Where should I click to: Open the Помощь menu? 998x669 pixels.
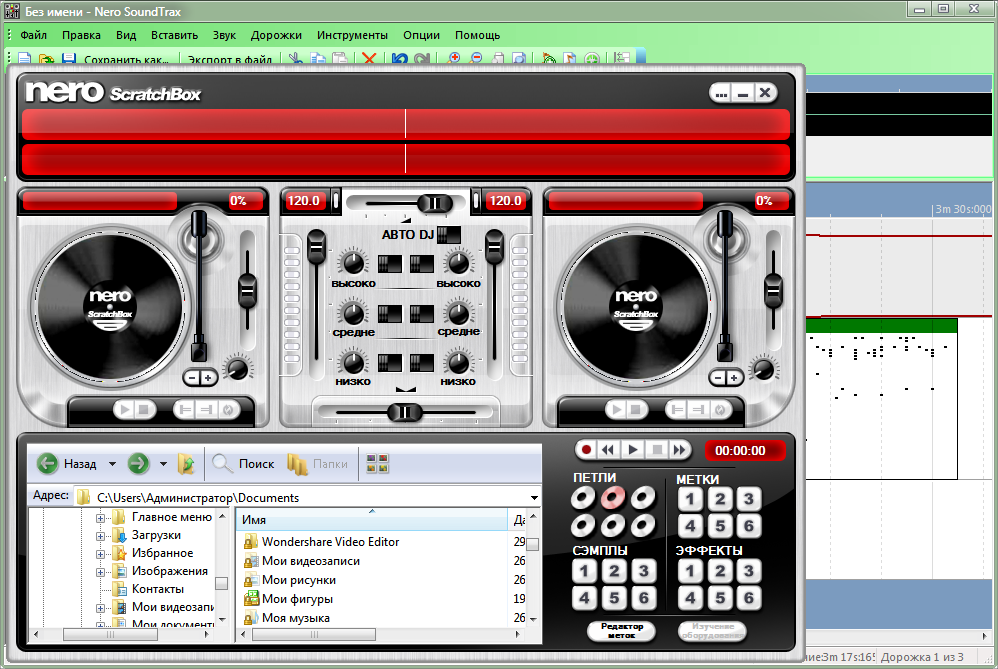[477, 35]
